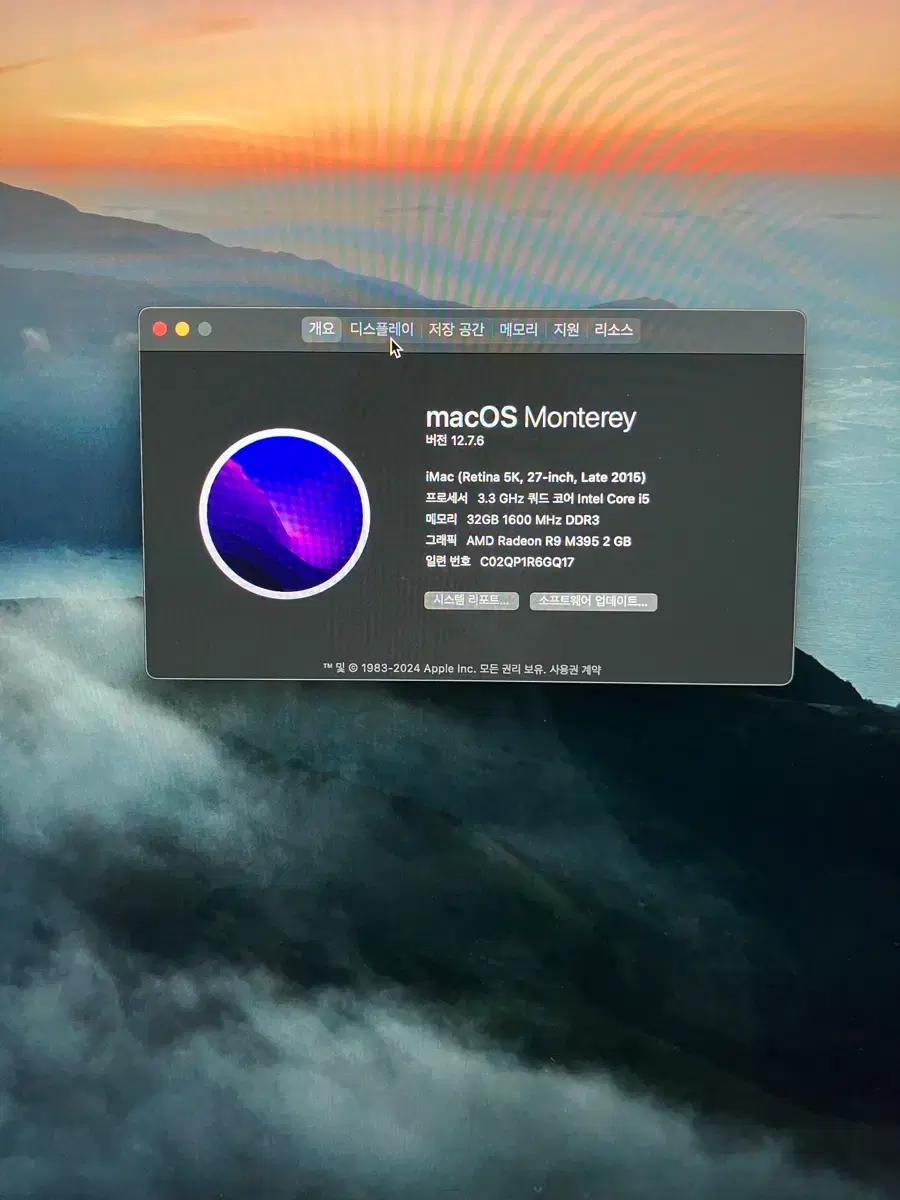Click the macOS Monterey circular logo
Image resolution: width=900 pixels, height=1200 pixels.
point(285,514)
